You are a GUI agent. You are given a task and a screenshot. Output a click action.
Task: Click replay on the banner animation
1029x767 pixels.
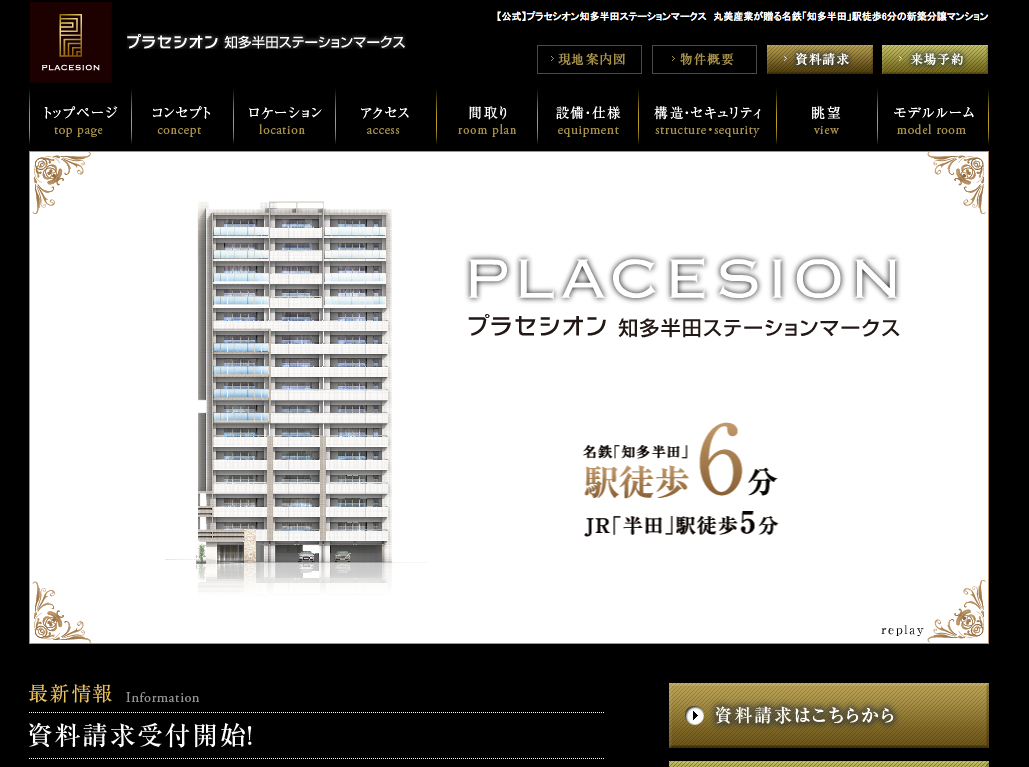pyautogui.click(x=902, y=630)
